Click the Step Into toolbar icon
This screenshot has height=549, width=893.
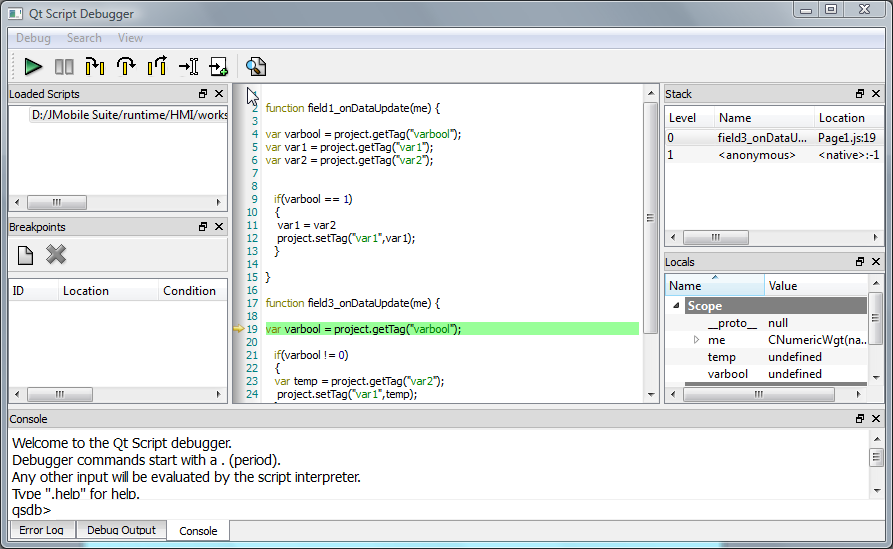click(x=95, y=67)
